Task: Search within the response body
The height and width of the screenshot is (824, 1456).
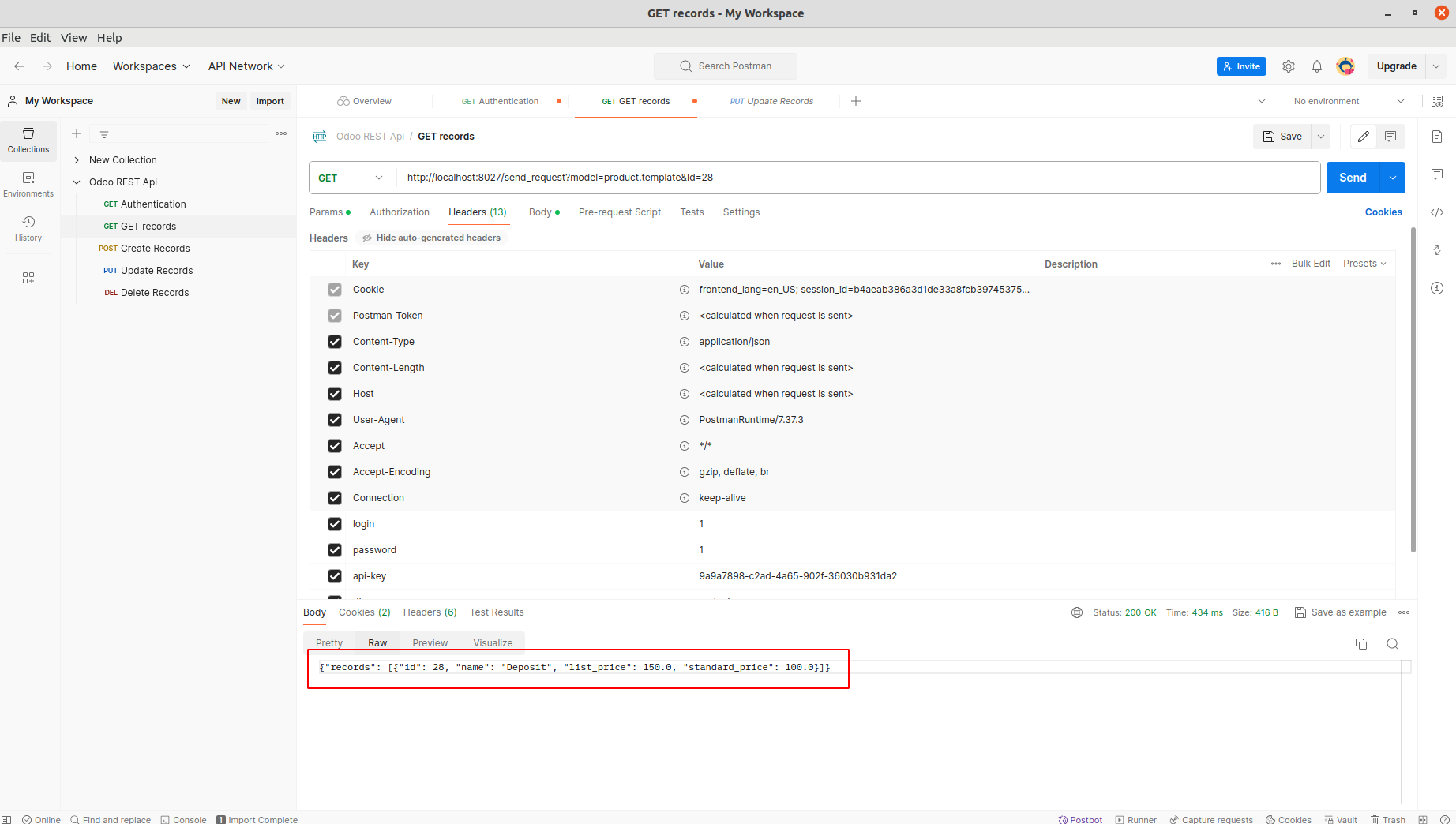Action: click(x=1393, y=644)
